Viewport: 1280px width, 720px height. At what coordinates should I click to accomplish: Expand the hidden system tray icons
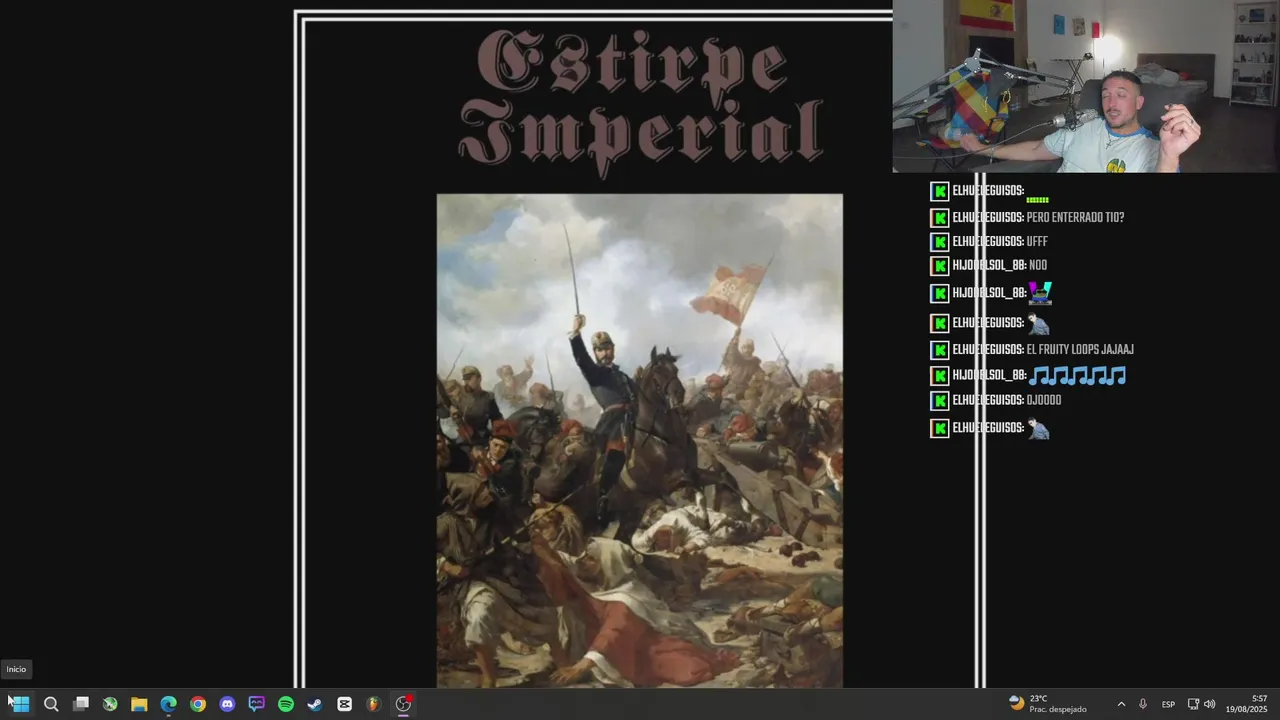click(x=1121, y=704)
